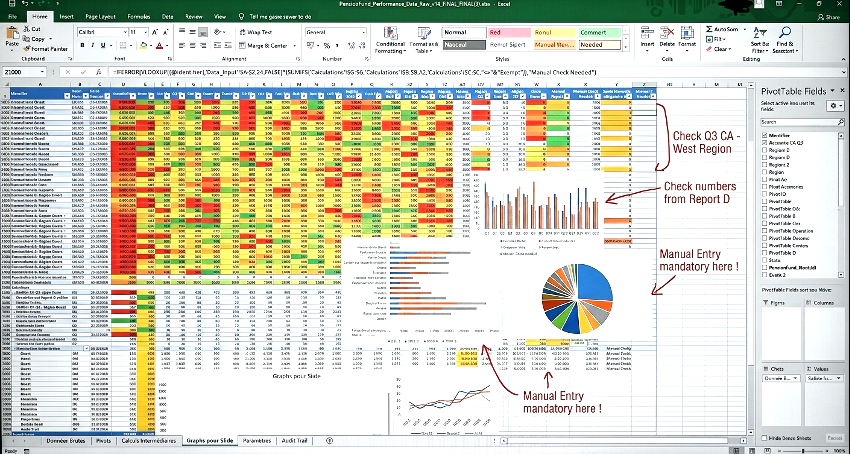The width and height of the screenshot is (850, 454).
Task: Expand the Merge & Center dropdown arrow
Action: 295,46
